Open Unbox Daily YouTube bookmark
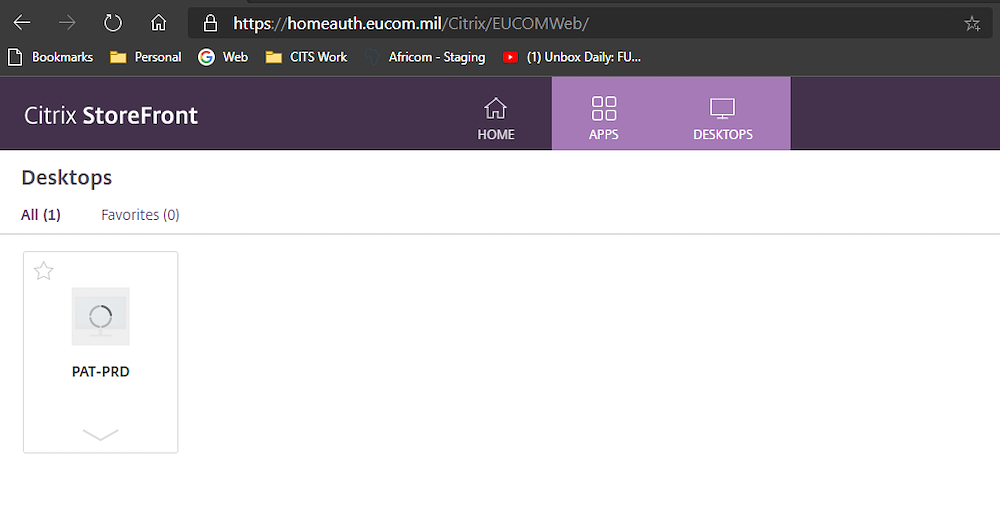 pos(571,57)
